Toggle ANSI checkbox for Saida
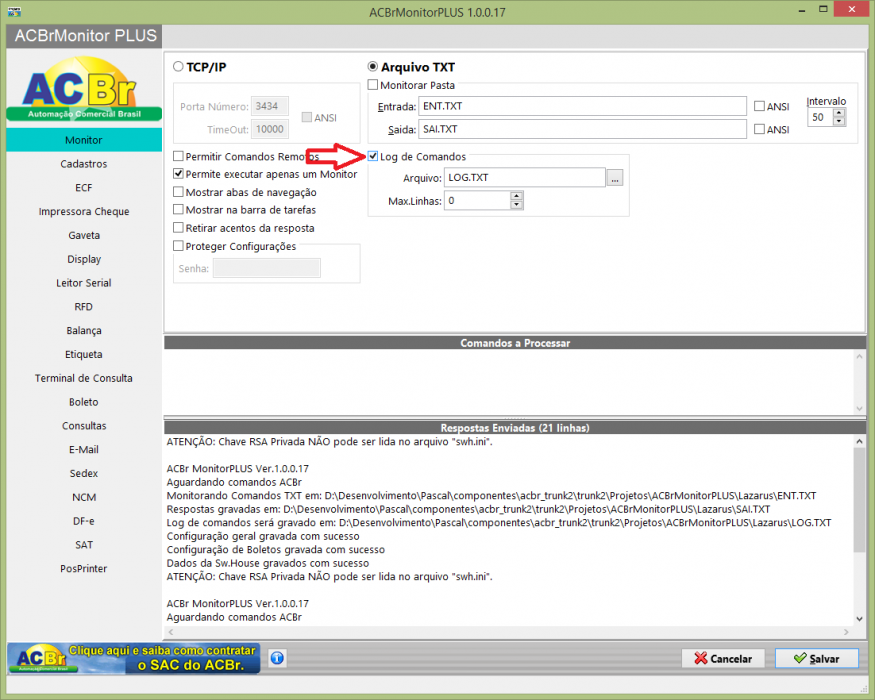 [759, 129]
